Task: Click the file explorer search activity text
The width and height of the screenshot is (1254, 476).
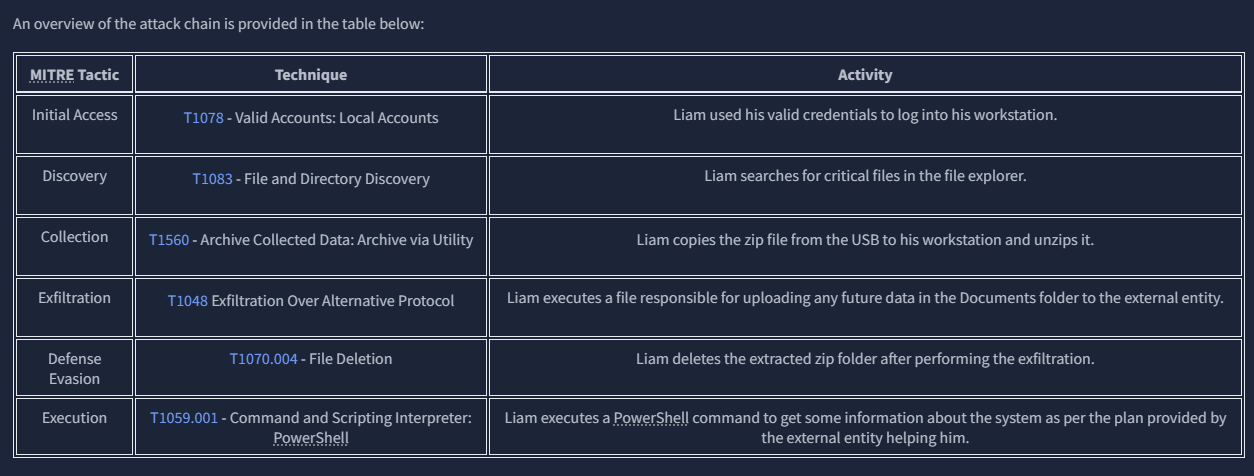Action: click(865, 176)
